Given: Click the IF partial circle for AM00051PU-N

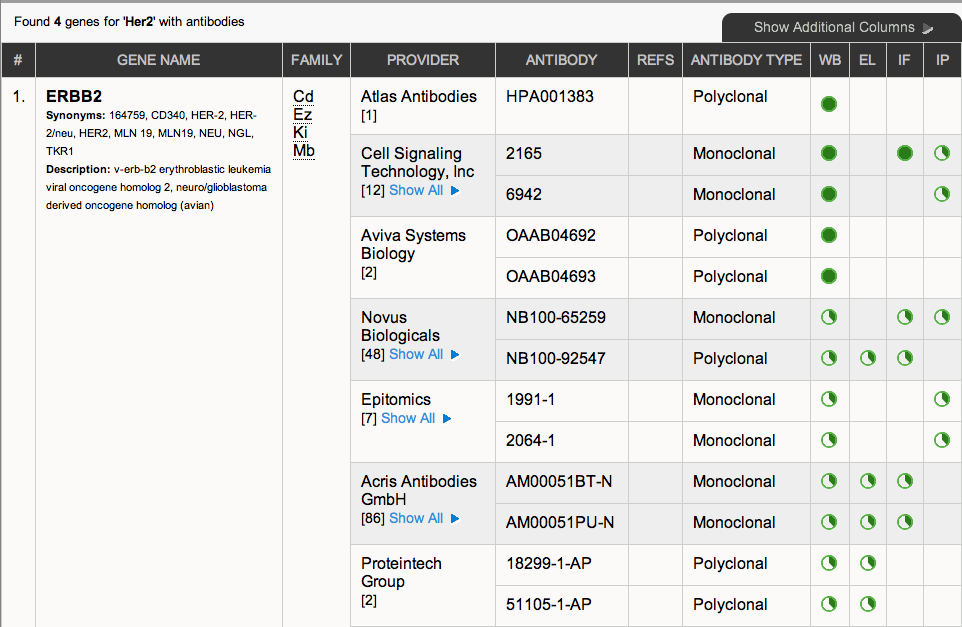Looking at the screenshot, I should coord(905,522).
